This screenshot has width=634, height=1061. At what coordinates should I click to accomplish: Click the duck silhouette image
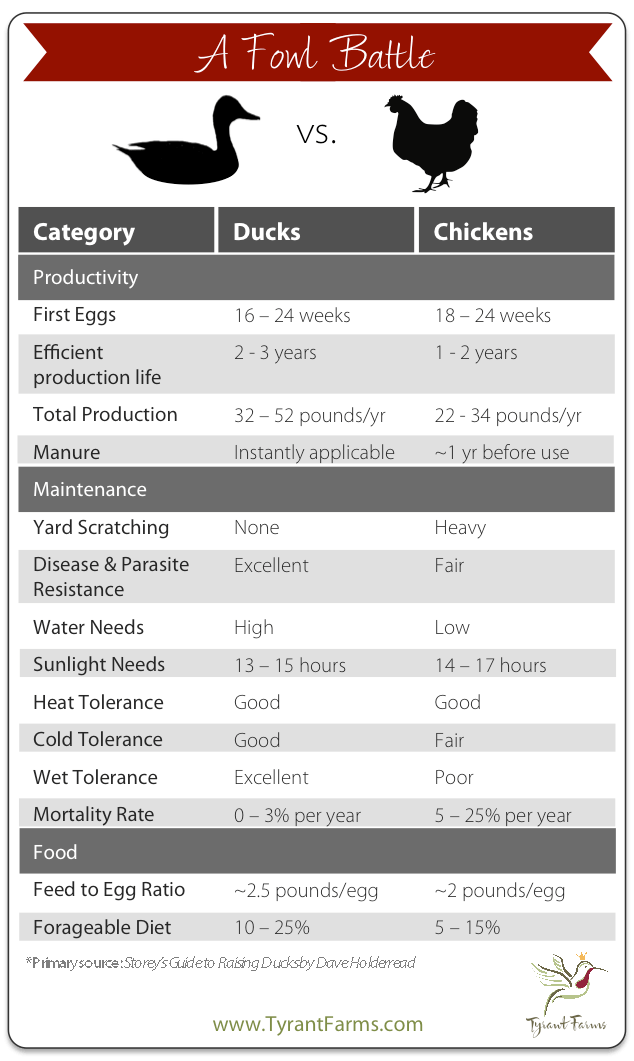click(186, 139)
